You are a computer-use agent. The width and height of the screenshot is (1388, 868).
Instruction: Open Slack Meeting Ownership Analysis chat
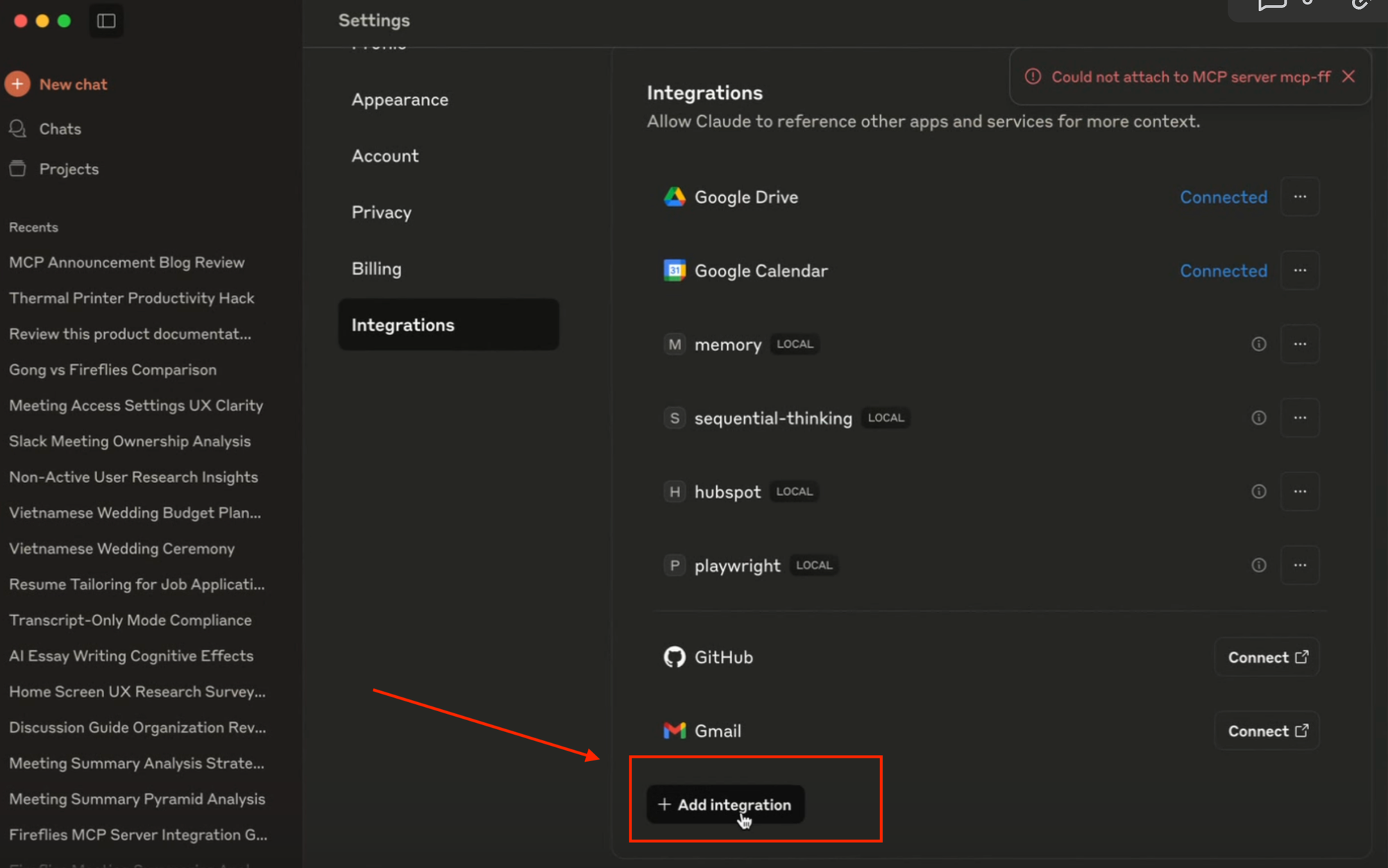click(130, 441)
